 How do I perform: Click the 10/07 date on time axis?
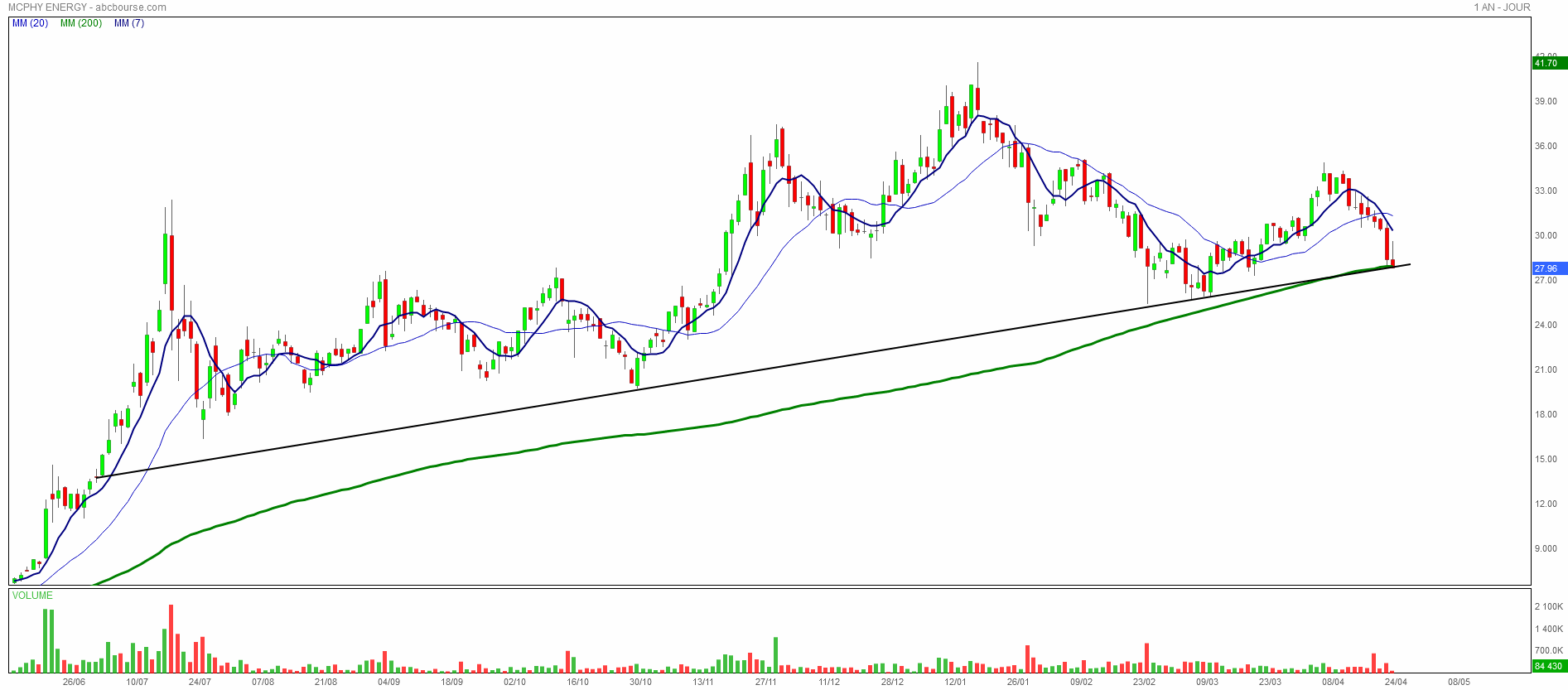tap(138, 683)
